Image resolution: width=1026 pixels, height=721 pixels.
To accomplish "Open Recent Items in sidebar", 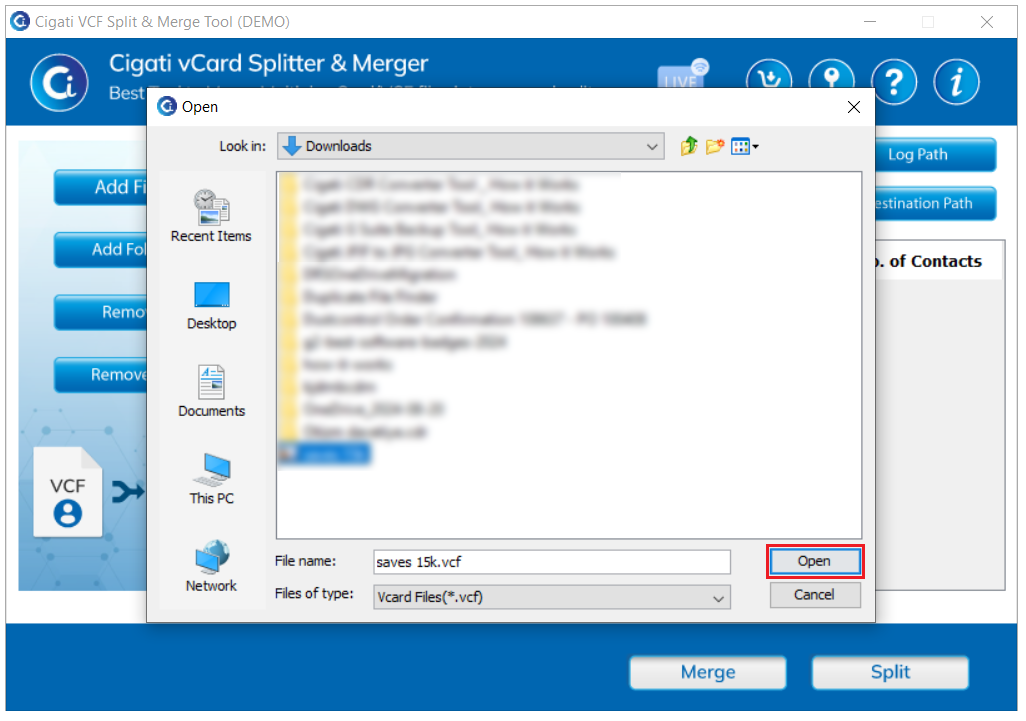I will pyautogui.click(x=211, y=216).
